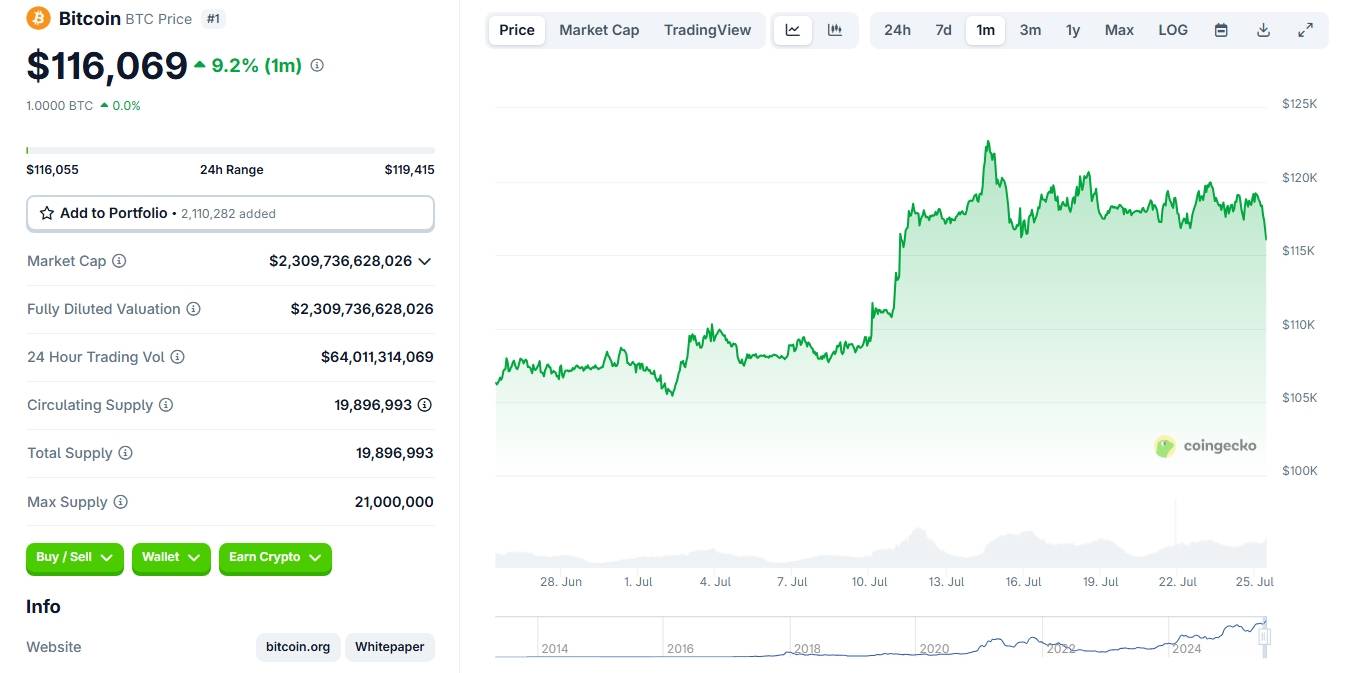Click the $116,069 price text
This screenshot has width=1348, height=673.
(107, 65)
